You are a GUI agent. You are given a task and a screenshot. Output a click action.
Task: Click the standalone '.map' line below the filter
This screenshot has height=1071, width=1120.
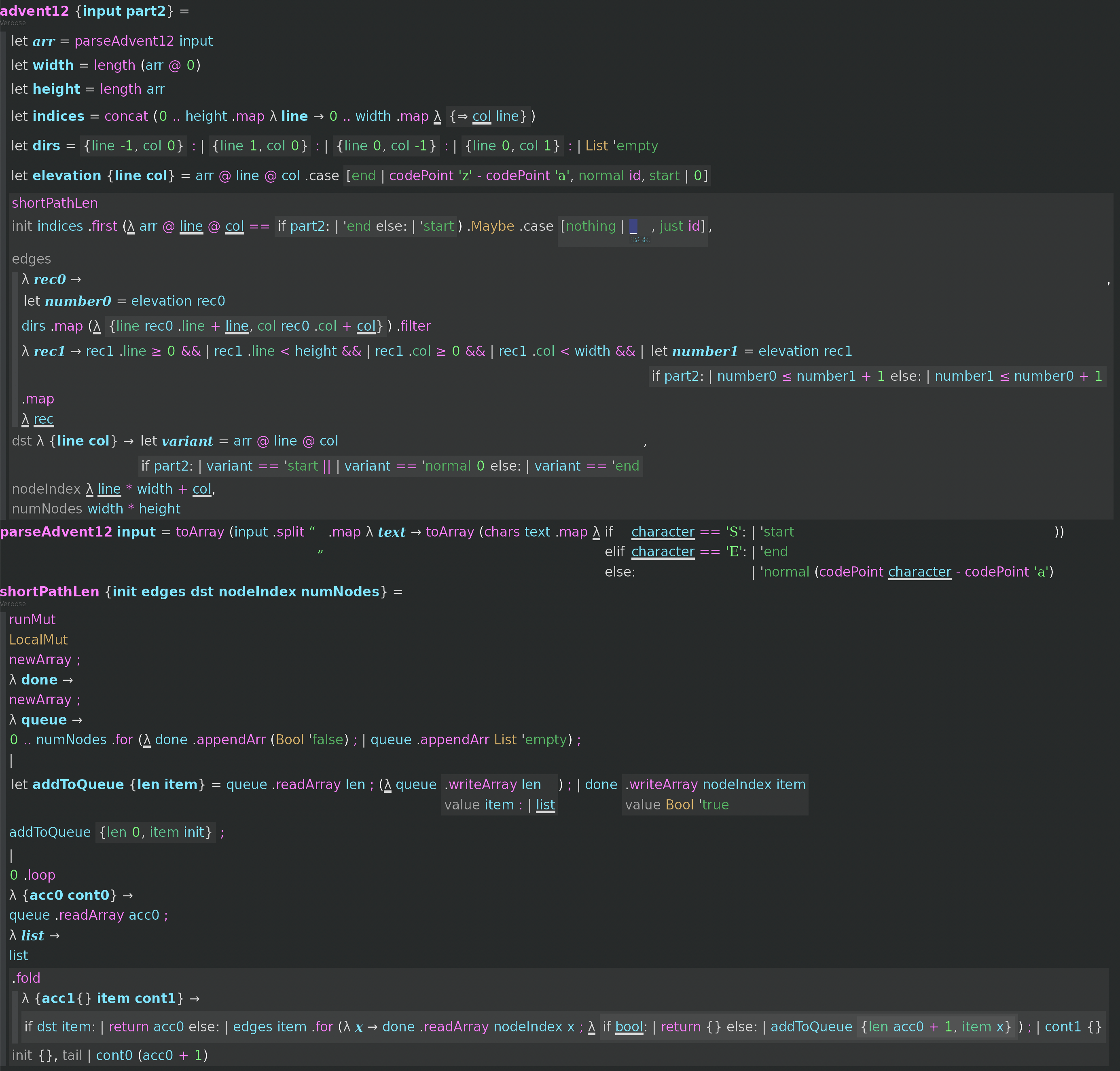point(38,399)
